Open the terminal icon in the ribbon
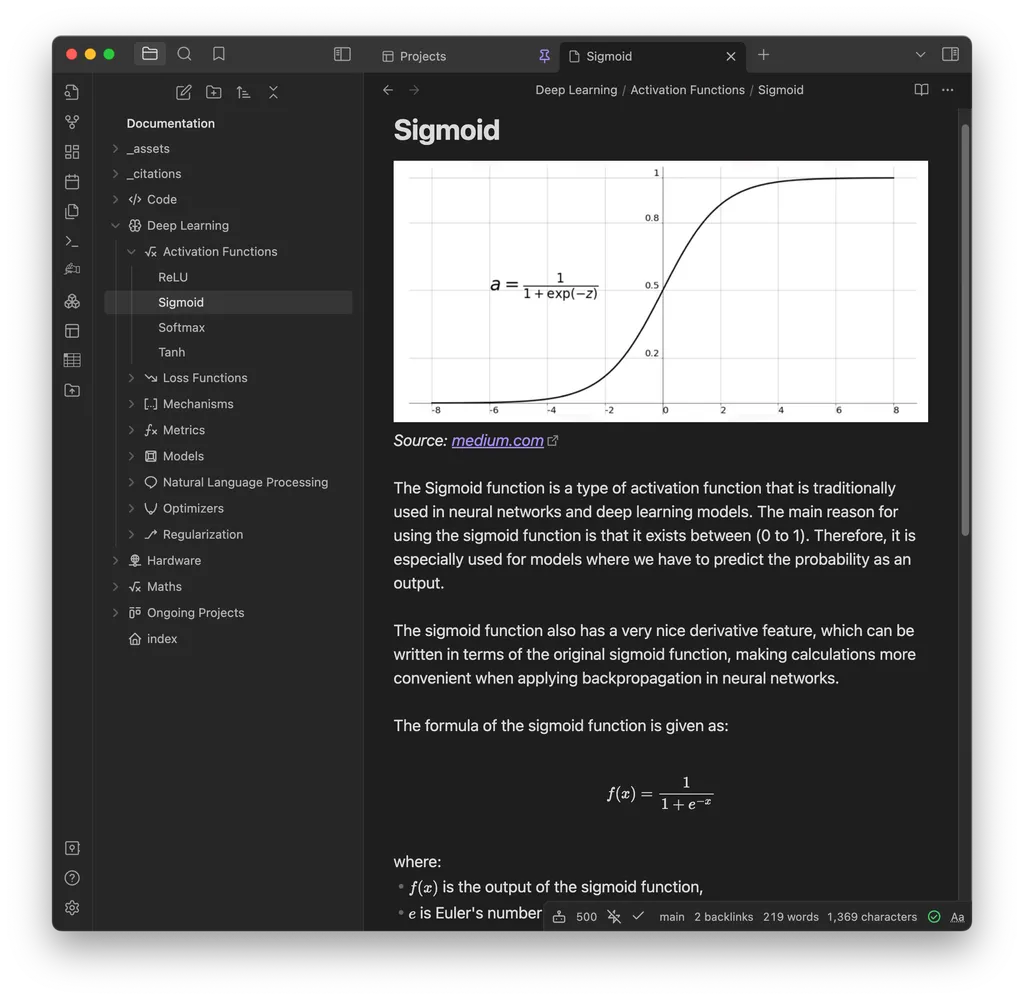The image size is (1024, 1000). [72, 241]
